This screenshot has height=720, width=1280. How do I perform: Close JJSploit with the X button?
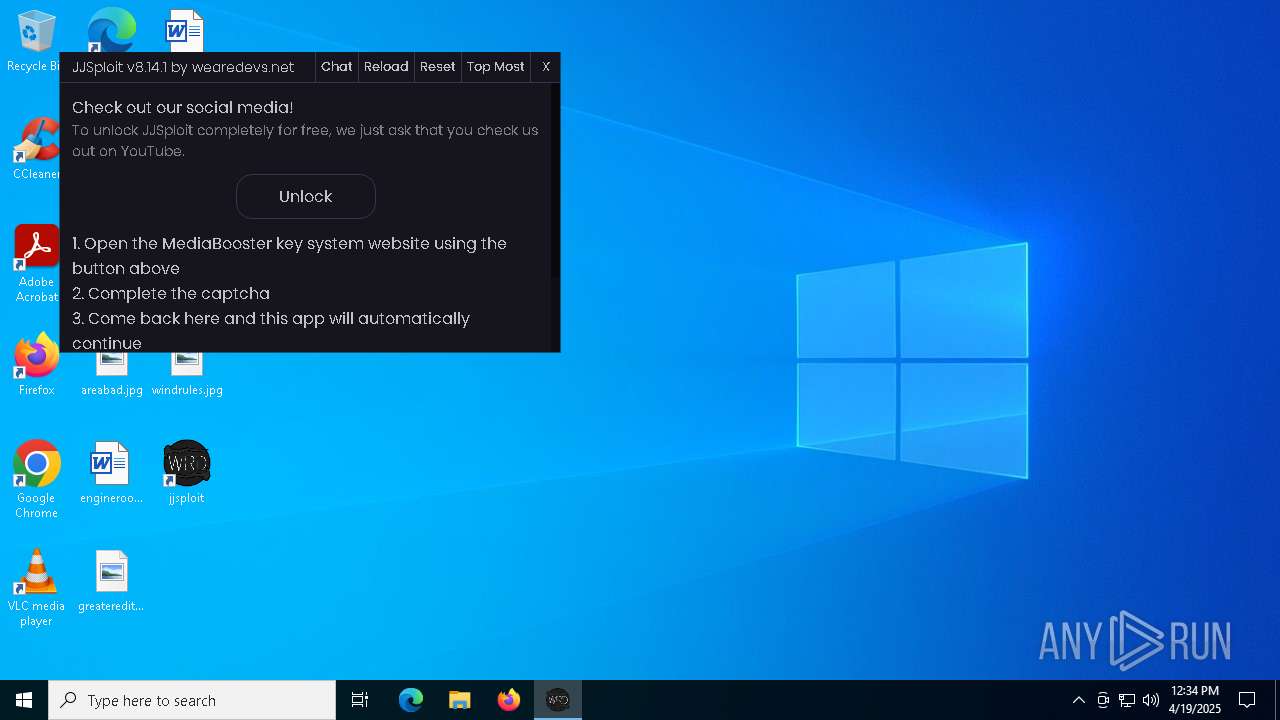546,67
